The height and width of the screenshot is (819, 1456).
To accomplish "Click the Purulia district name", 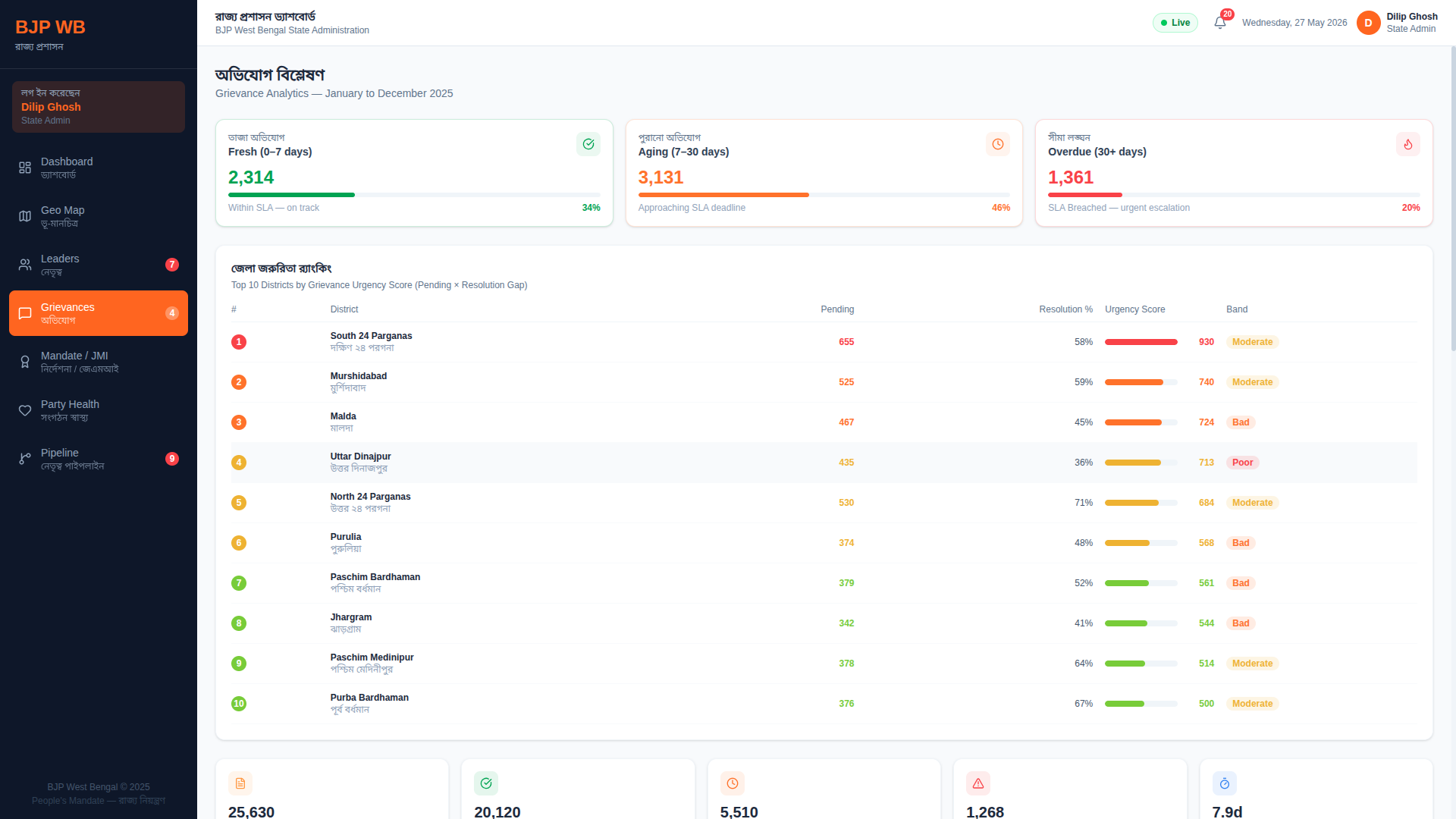I will (x=346, y=537).
